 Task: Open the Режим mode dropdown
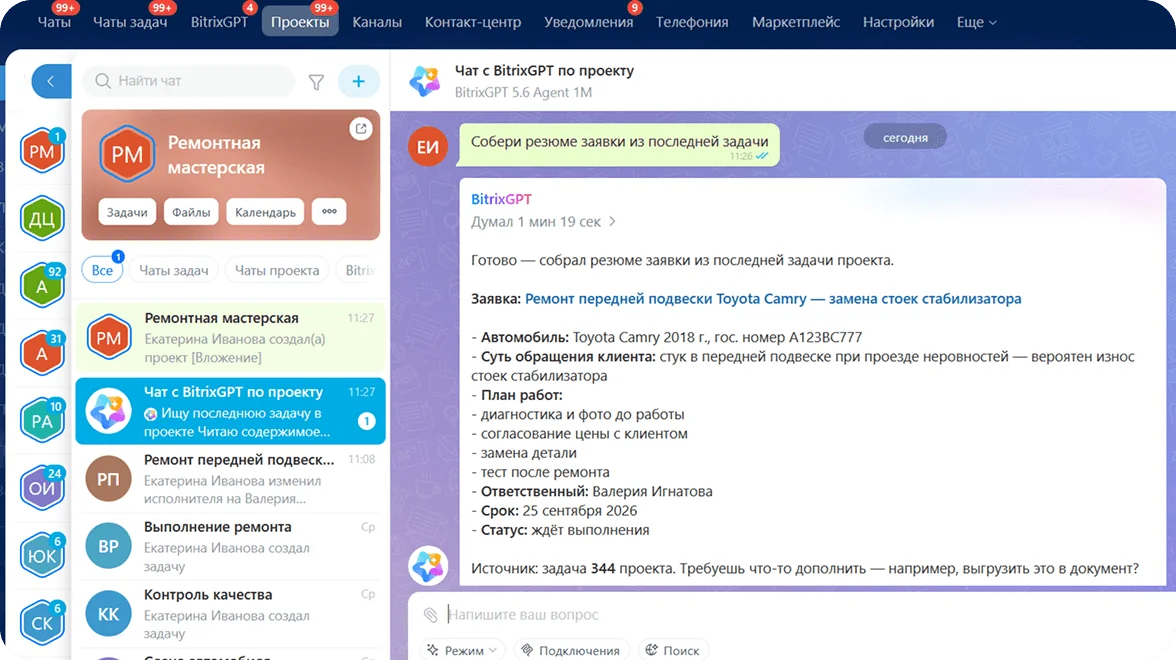[463, 650]
